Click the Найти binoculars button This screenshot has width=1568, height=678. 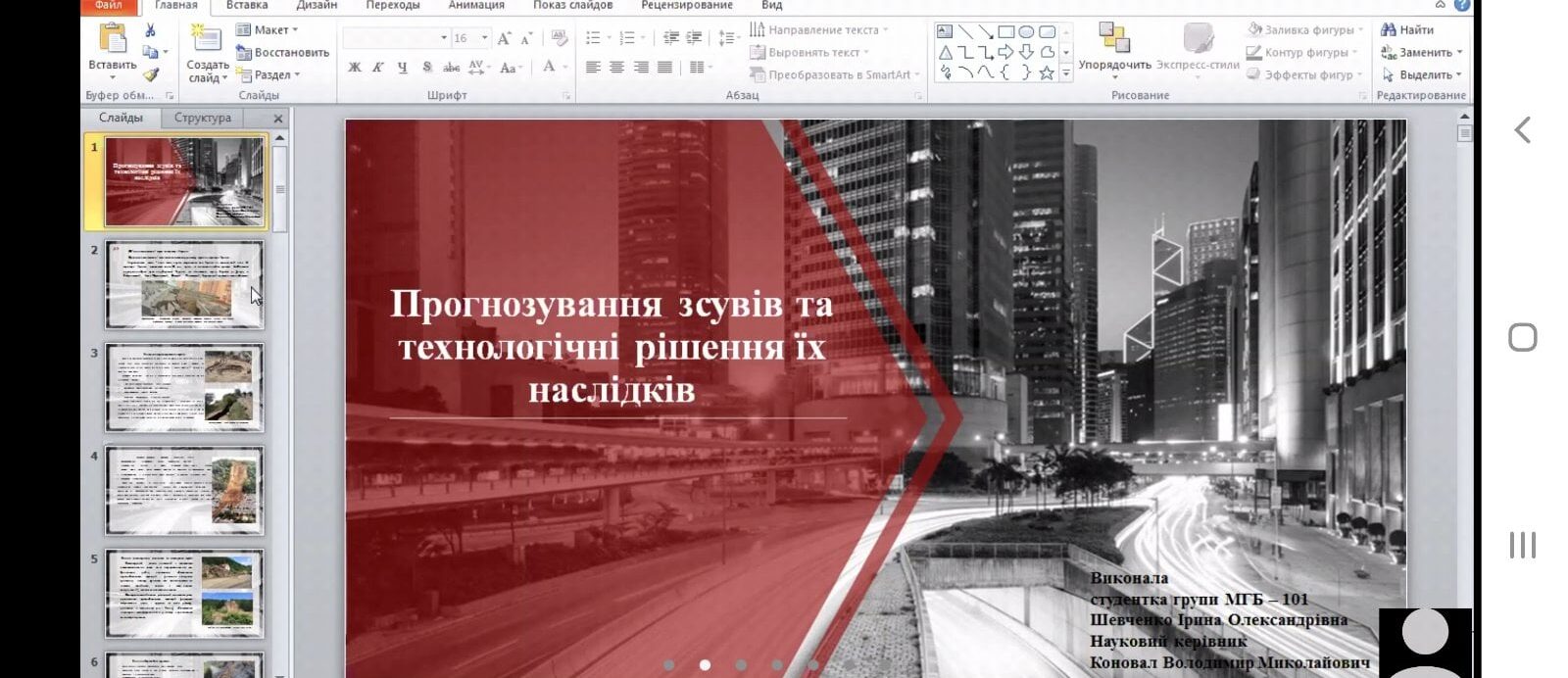1407,29
